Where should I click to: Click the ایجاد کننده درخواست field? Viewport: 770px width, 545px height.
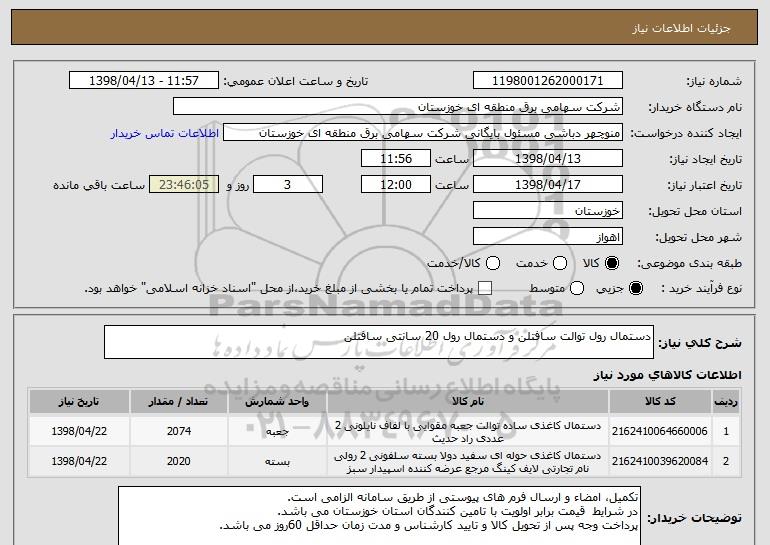(423, 133)
